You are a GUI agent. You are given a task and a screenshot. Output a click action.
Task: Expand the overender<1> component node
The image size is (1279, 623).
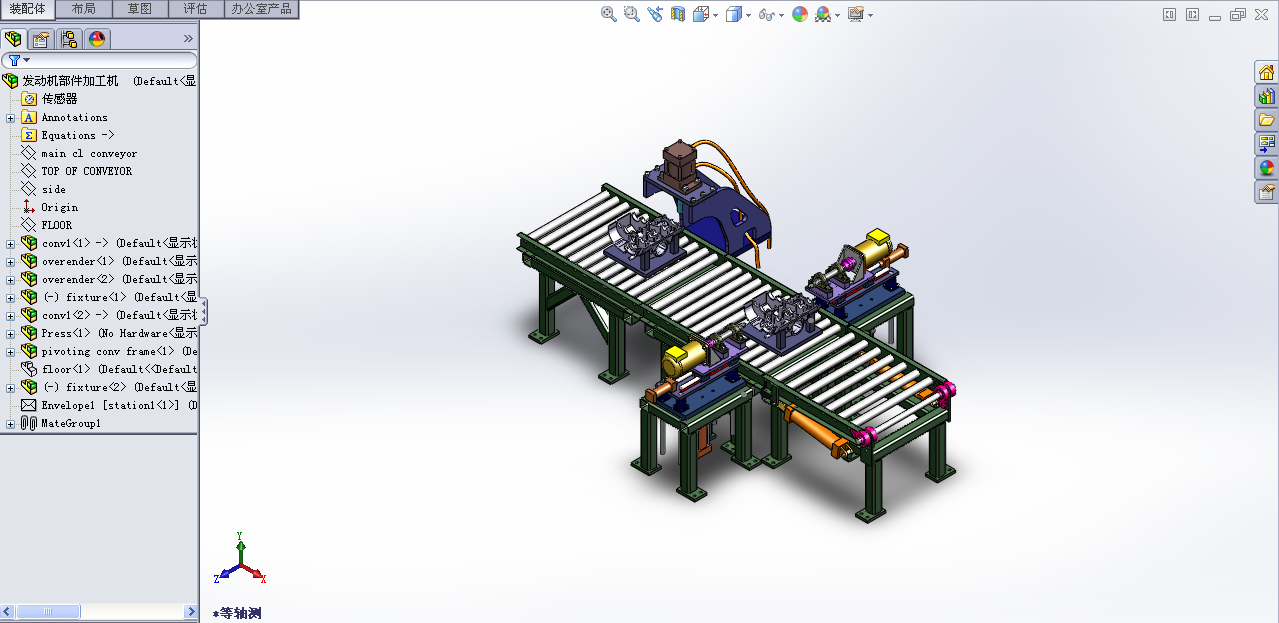(x=10, y=262)
